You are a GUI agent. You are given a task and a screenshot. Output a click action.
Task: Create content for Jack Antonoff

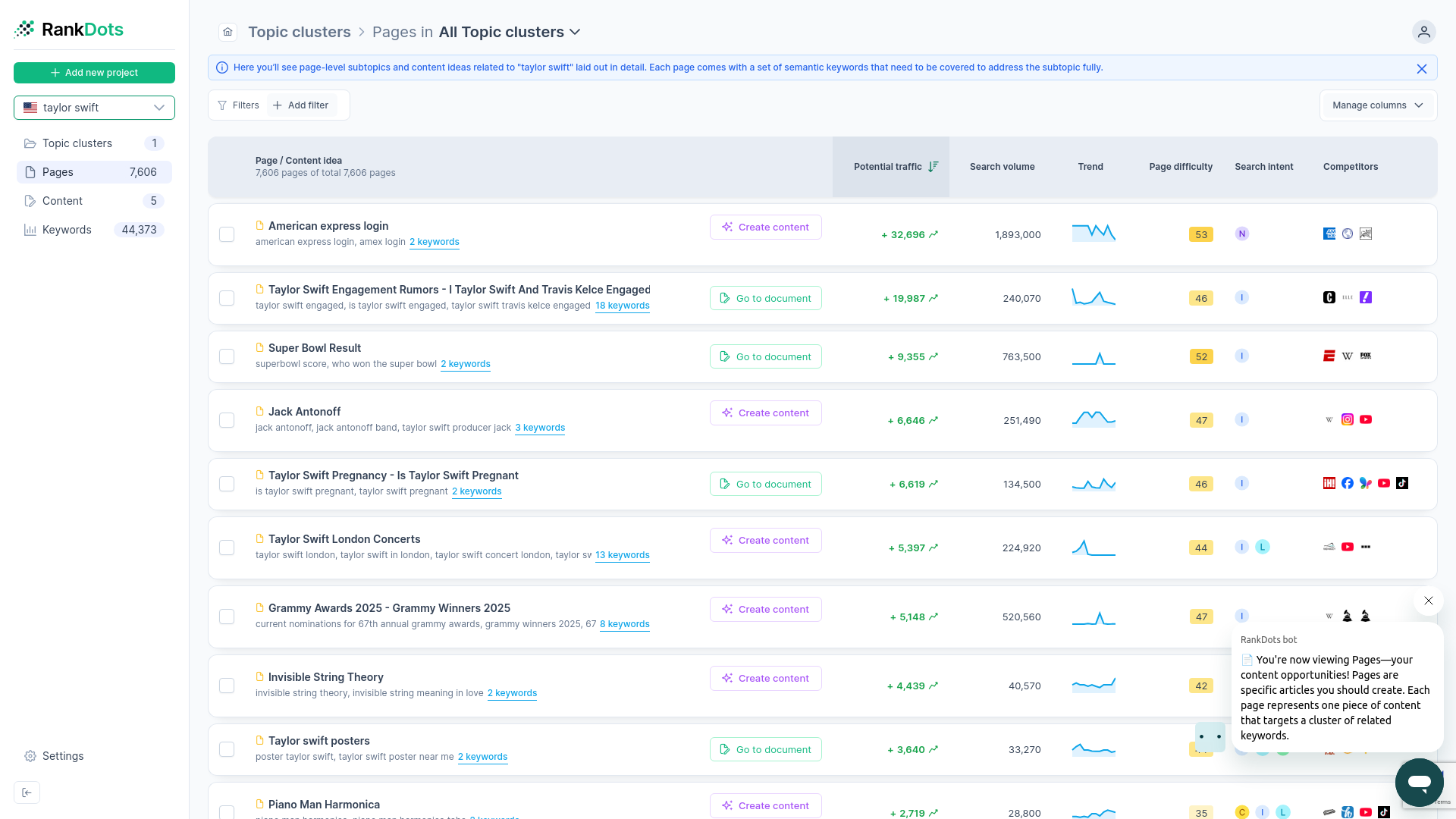click(x=765, y=413)
